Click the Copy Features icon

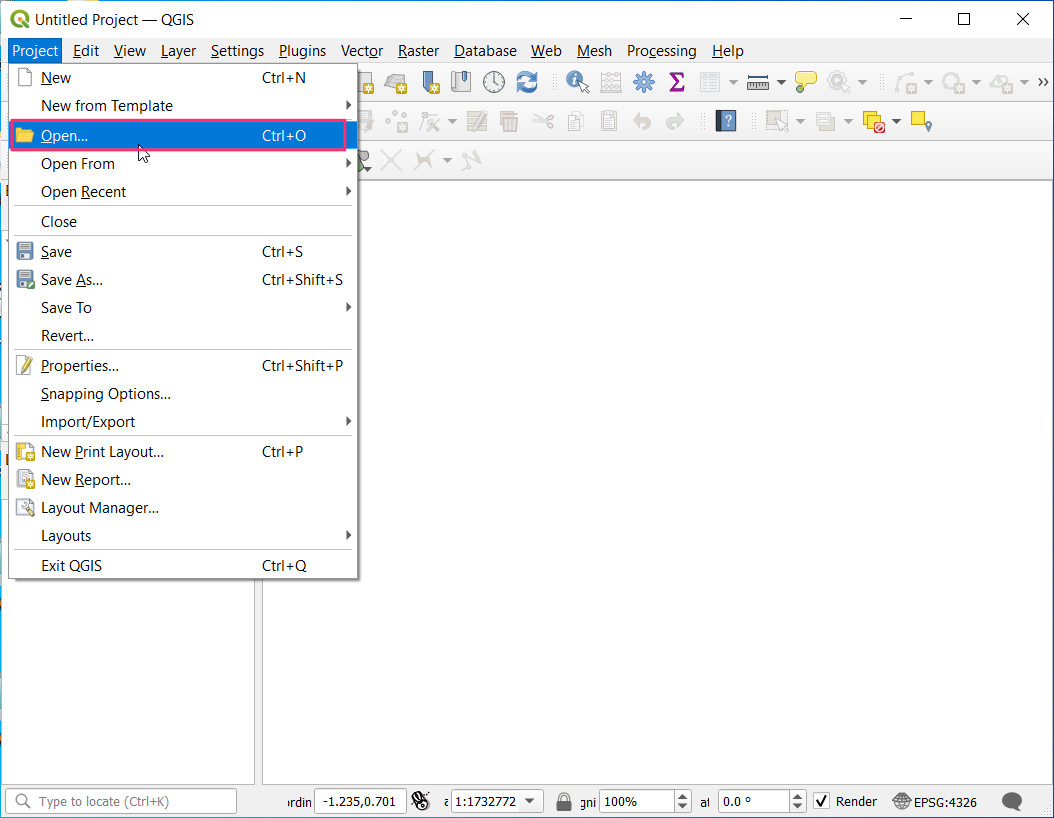[575, 122]
